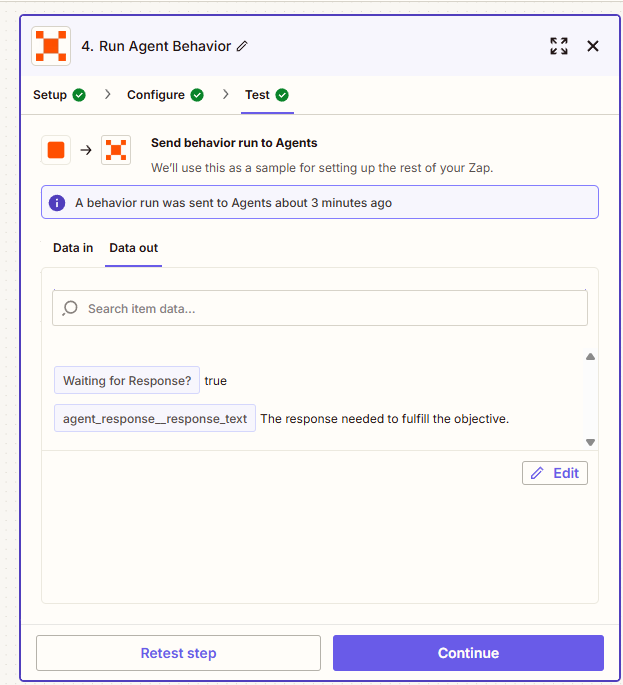Close the Run Agent Behavior panel
This screenshot has height=685, width=623.
click(x=593, y=46)
